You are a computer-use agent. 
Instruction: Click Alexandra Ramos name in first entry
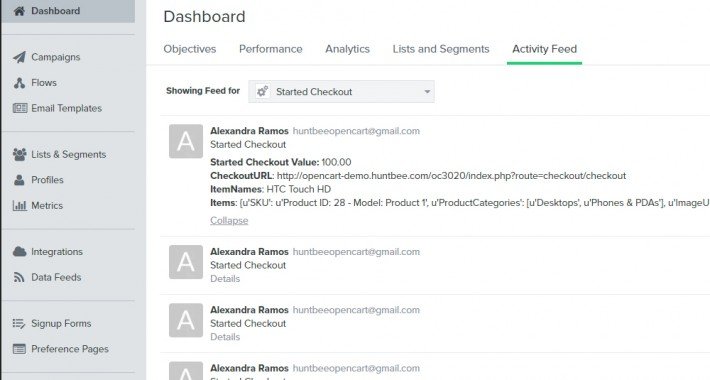(x=249, y=131)
